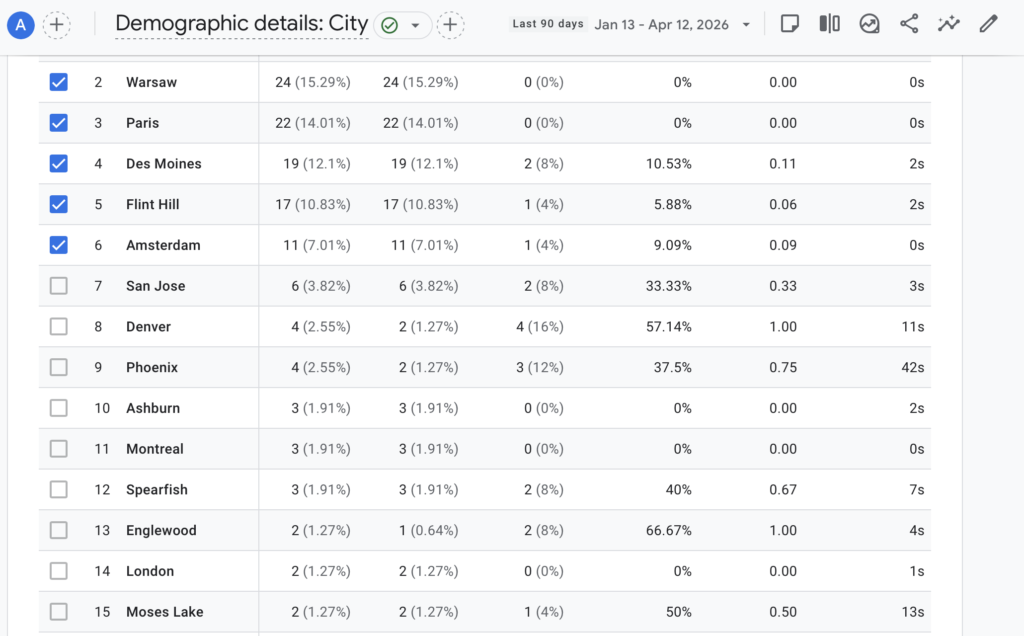Viewport: 1024px width, 636px height.
Task: Open the date range dropdown arrow
Action: [746, 25]
